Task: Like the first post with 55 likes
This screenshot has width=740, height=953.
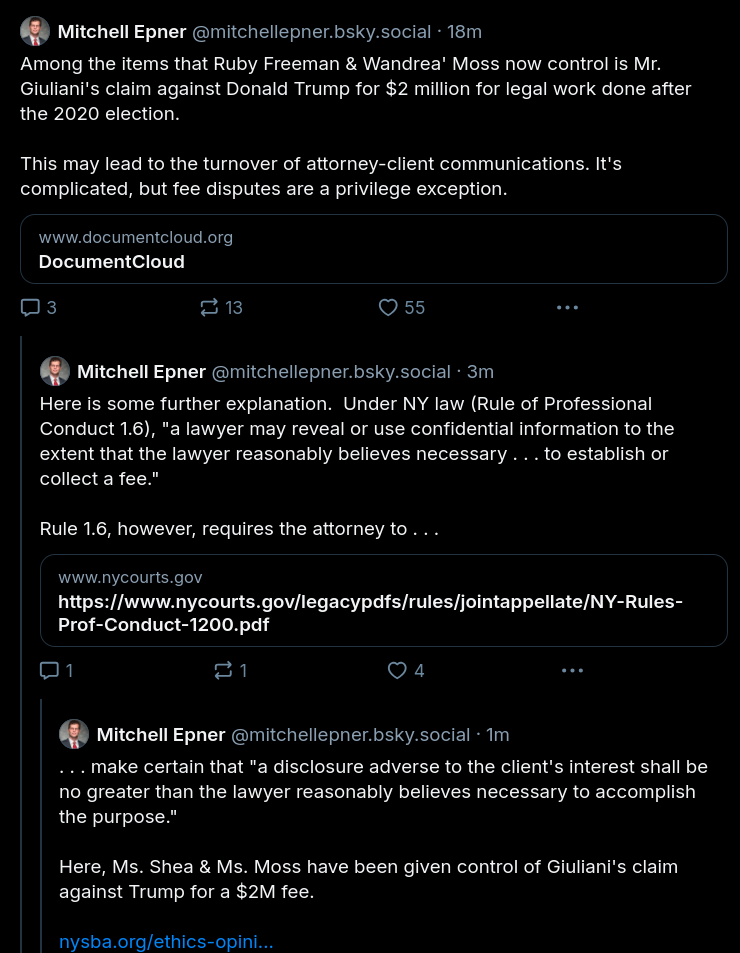Action: tap(389, 308)
